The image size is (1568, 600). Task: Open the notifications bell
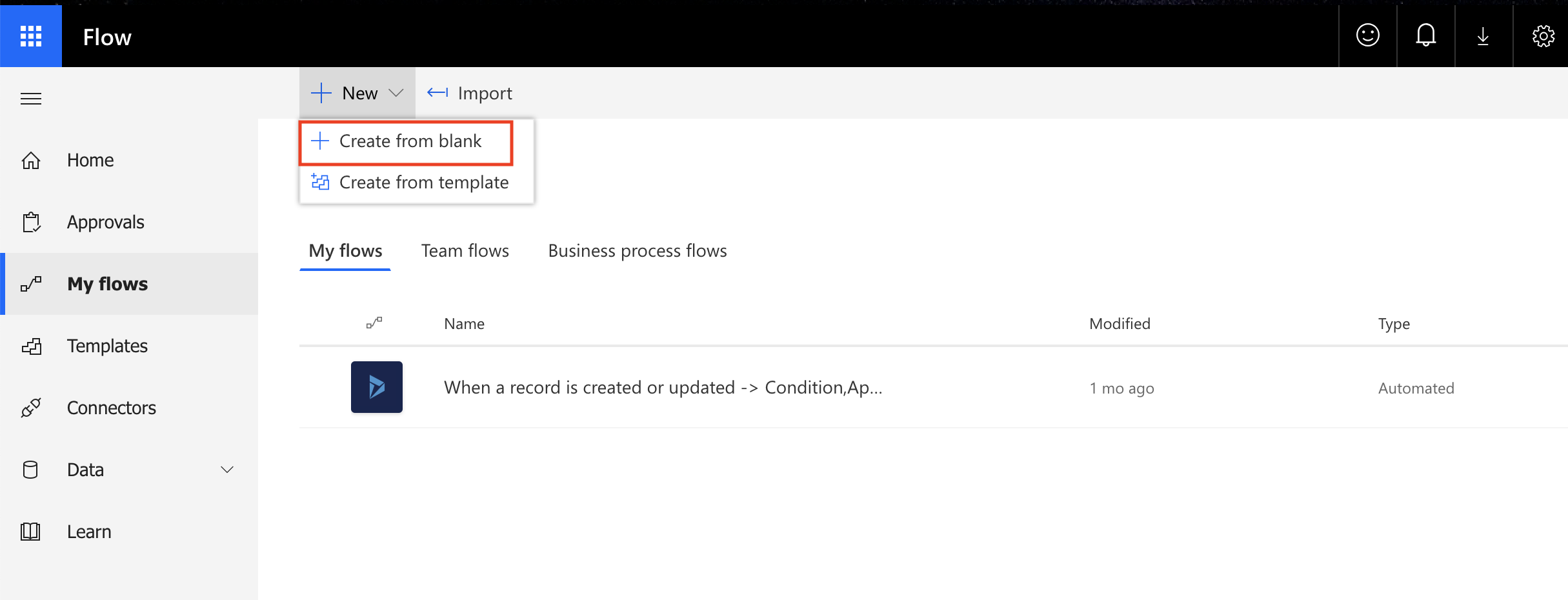(x=1425, y=35)
